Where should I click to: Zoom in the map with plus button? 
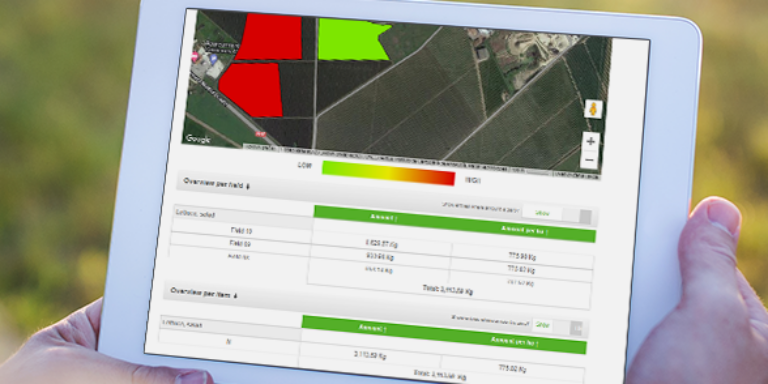[591, 142]
